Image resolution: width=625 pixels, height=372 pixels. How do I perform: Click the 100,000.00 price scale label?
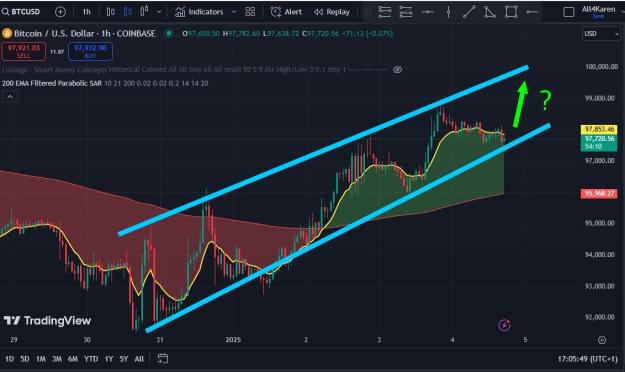point(601,67)
